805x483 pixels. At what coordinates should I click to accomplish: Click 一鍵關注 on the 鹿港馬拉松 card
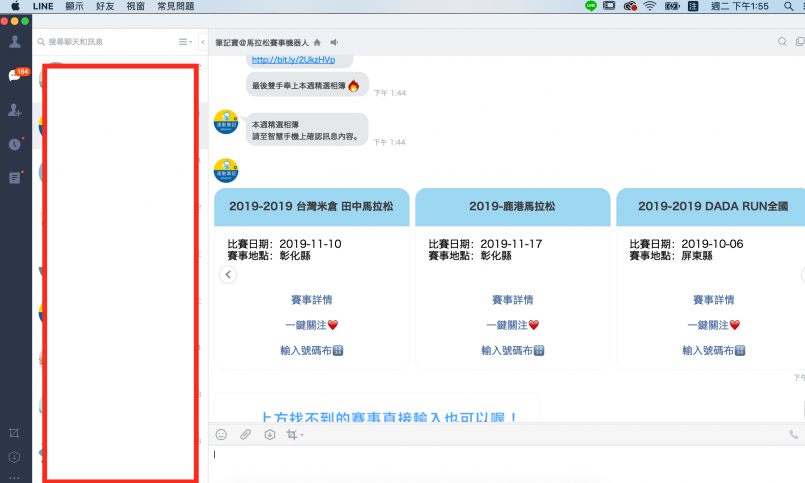coord(512,325)
